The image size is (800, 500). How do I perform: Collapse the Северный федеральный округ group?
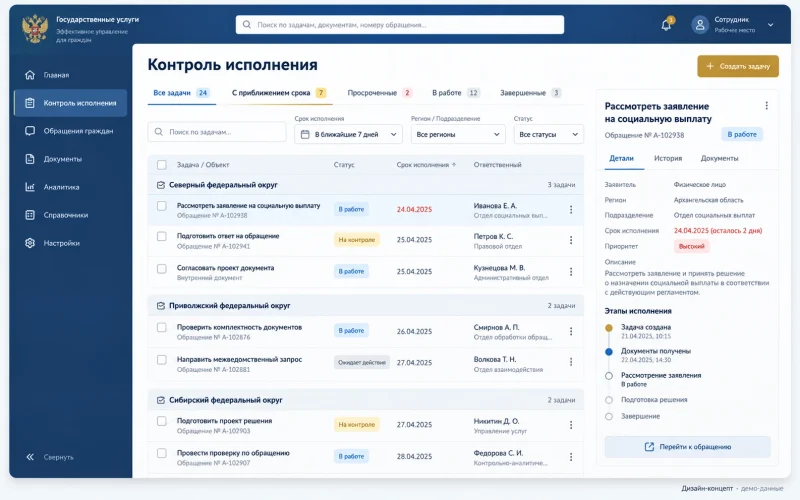161,185
